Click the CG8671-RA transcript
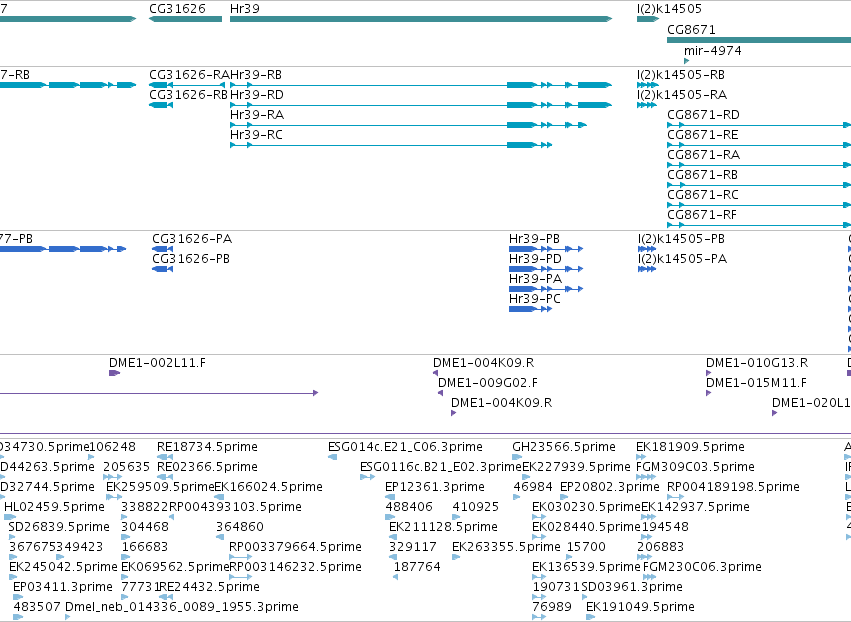Viewport: 851px width, 622px height. click(x=703, y=155)
